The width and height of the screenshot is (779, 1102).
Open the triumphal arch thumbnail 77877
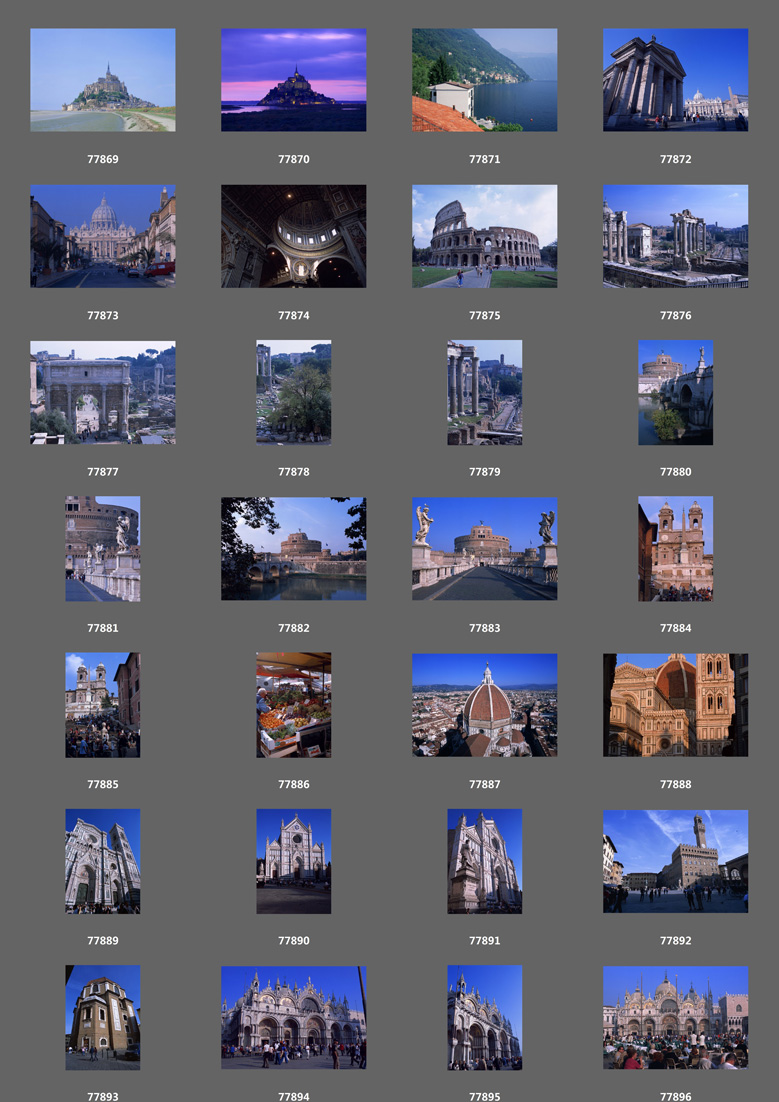pos(103,392)
